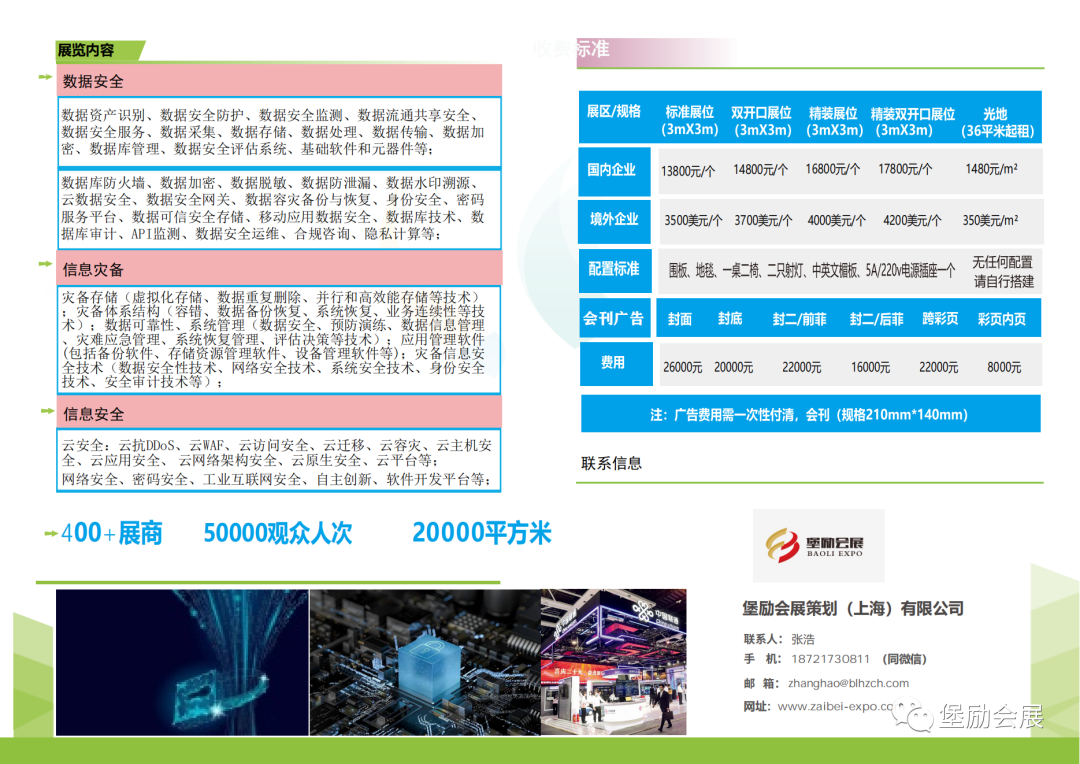
Task: Click the 标准展位 column header
Action: pos(689,121)
